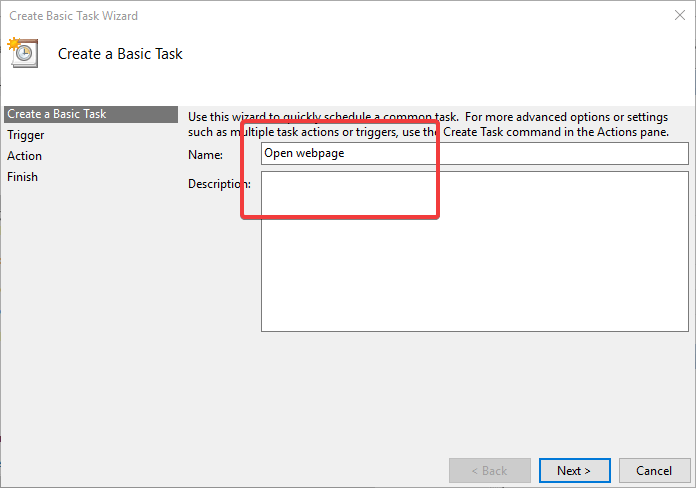Click into the Description text area
Screen dimensions: 696x488
(475, 251)
